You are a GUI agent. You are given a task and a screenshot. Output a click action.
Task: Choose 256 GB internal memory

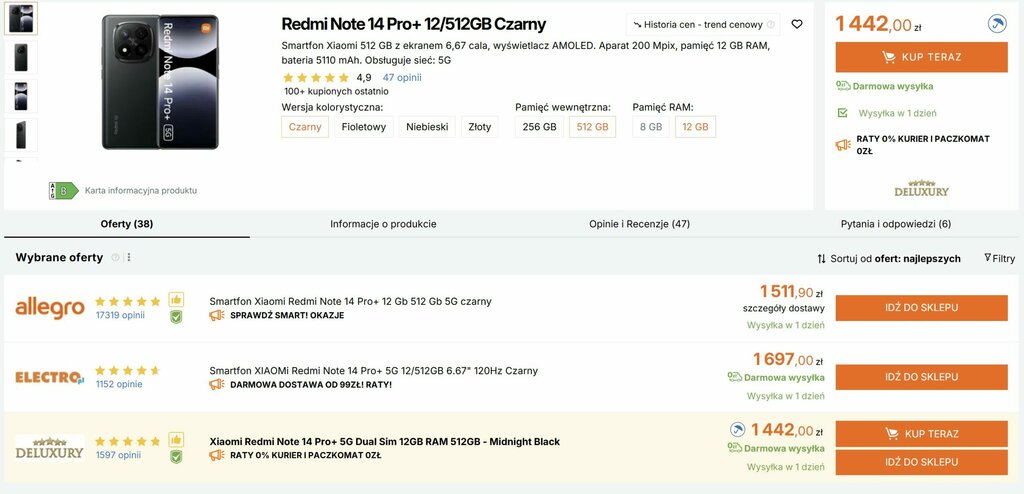(539, 127)
